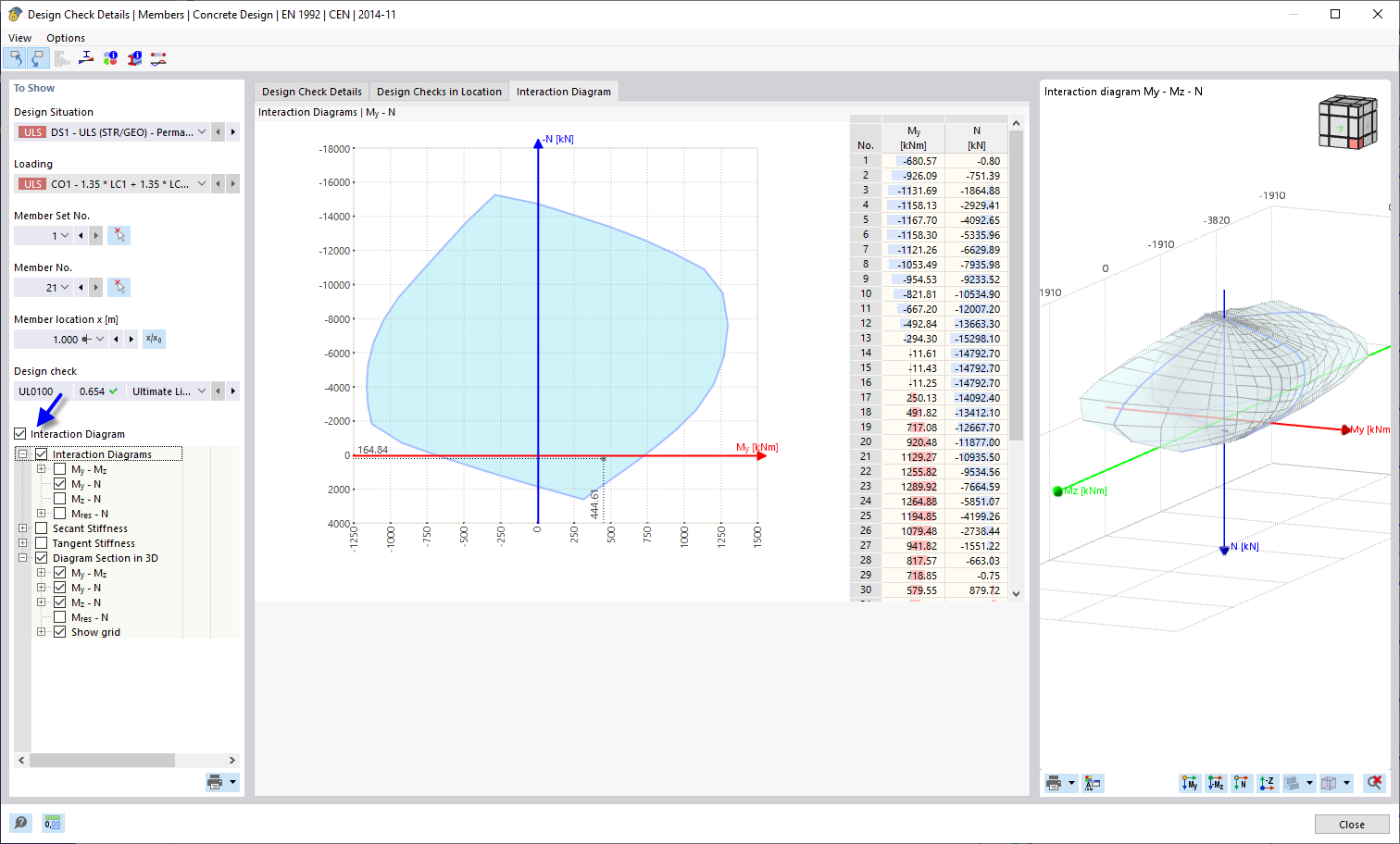Screen dimensions: 1400x844
Task: Open the Design Situation dropdown
Action: pos(200,131)
